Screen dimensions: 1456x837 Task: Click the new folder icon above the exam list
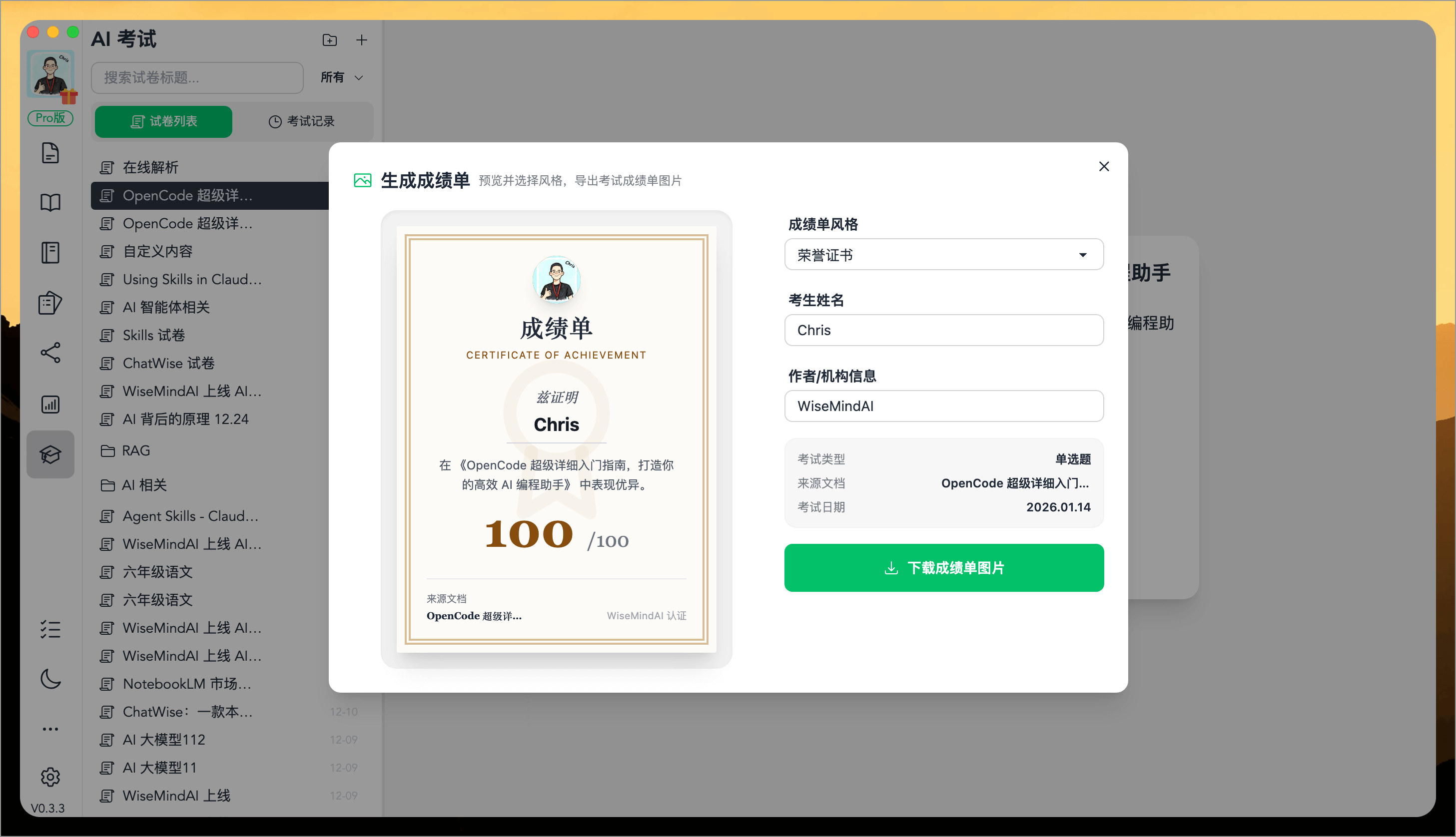[329, 39]
